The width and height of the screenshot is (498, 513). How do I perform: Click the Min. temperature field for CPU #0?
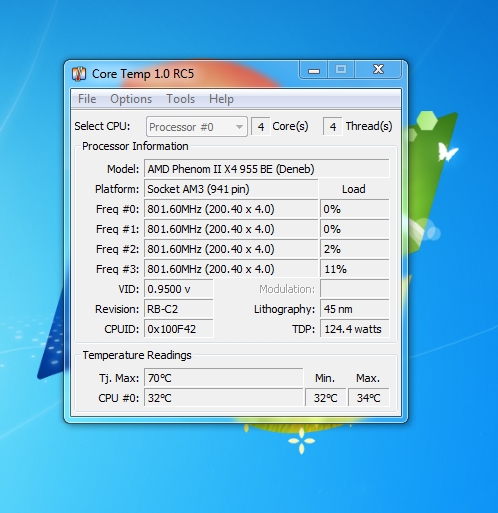[x=326, y=398]
